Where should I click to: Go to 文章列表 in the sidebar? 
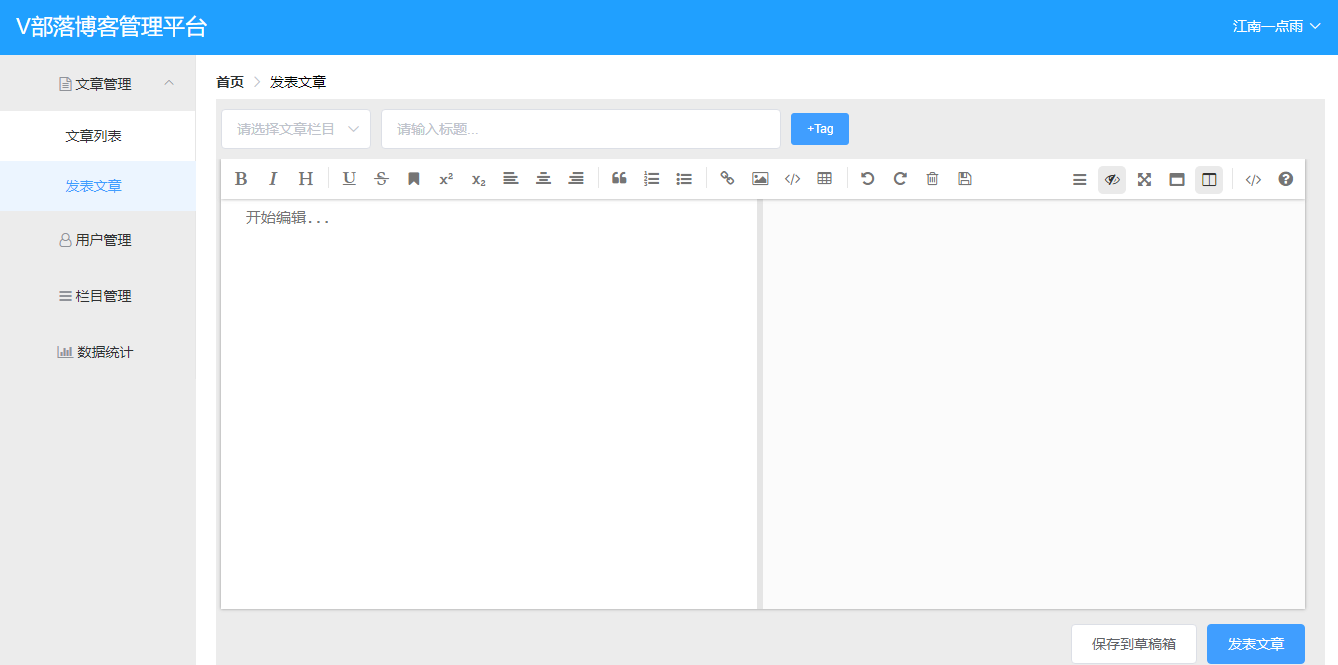94,136
